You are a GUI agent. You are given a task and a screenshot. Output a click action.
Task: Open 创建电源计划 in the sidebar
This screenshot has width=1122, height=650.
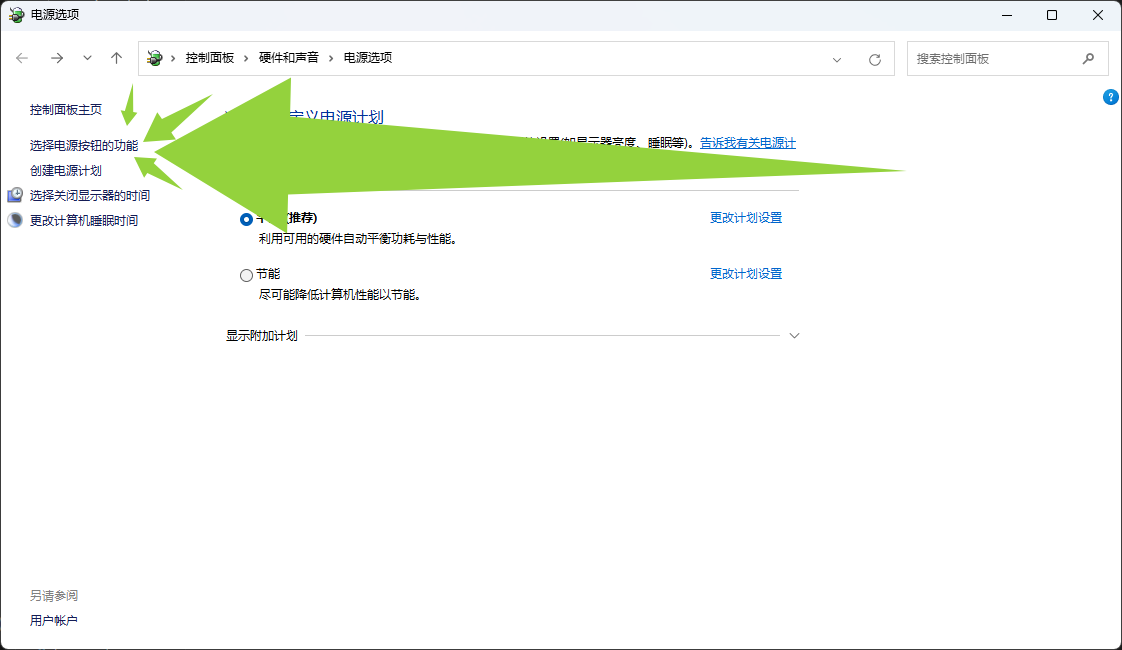[65, 170]
